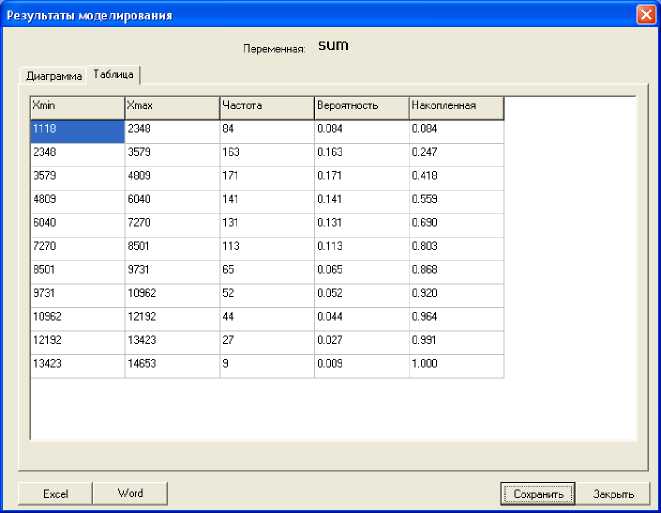661x513 pixels.
Task: Click the Xmin column header
Action: (77, 106)
